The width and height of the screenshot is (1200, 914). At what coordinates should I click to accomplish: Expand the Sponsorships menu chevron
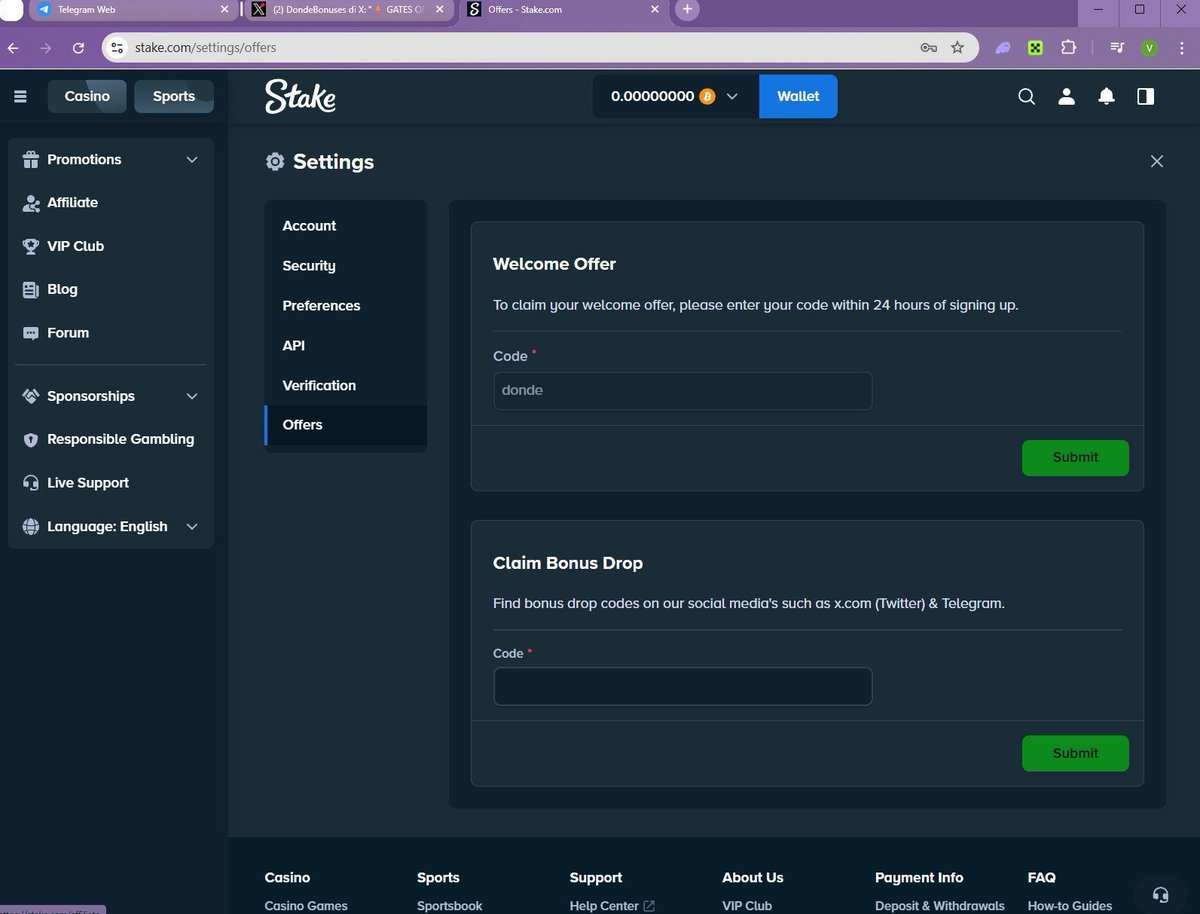pyautogui.click(x=192, y=396)
